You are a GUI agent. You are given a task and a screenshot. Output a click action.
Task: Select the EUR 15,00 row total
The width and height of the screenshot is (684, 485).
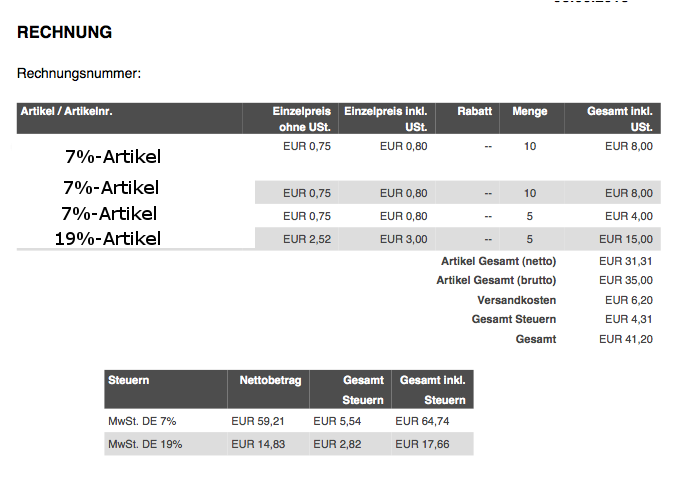point(625,239)
